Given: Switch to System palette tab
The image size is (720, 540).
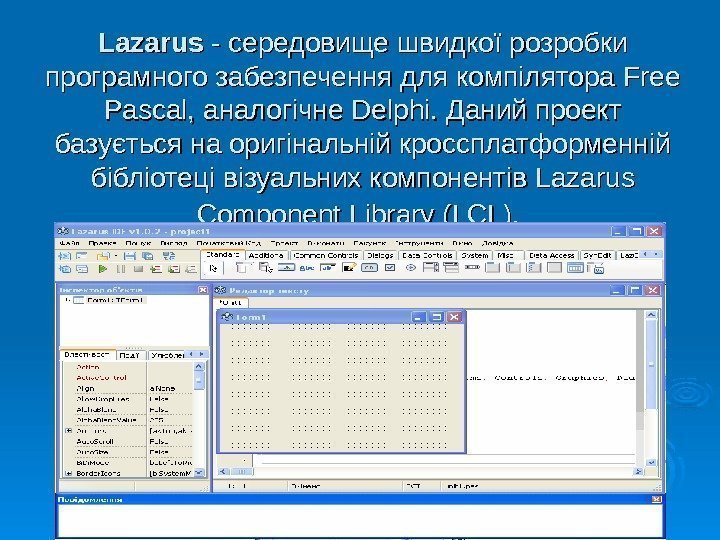Looking at the screenshot, I should point(475,255).
